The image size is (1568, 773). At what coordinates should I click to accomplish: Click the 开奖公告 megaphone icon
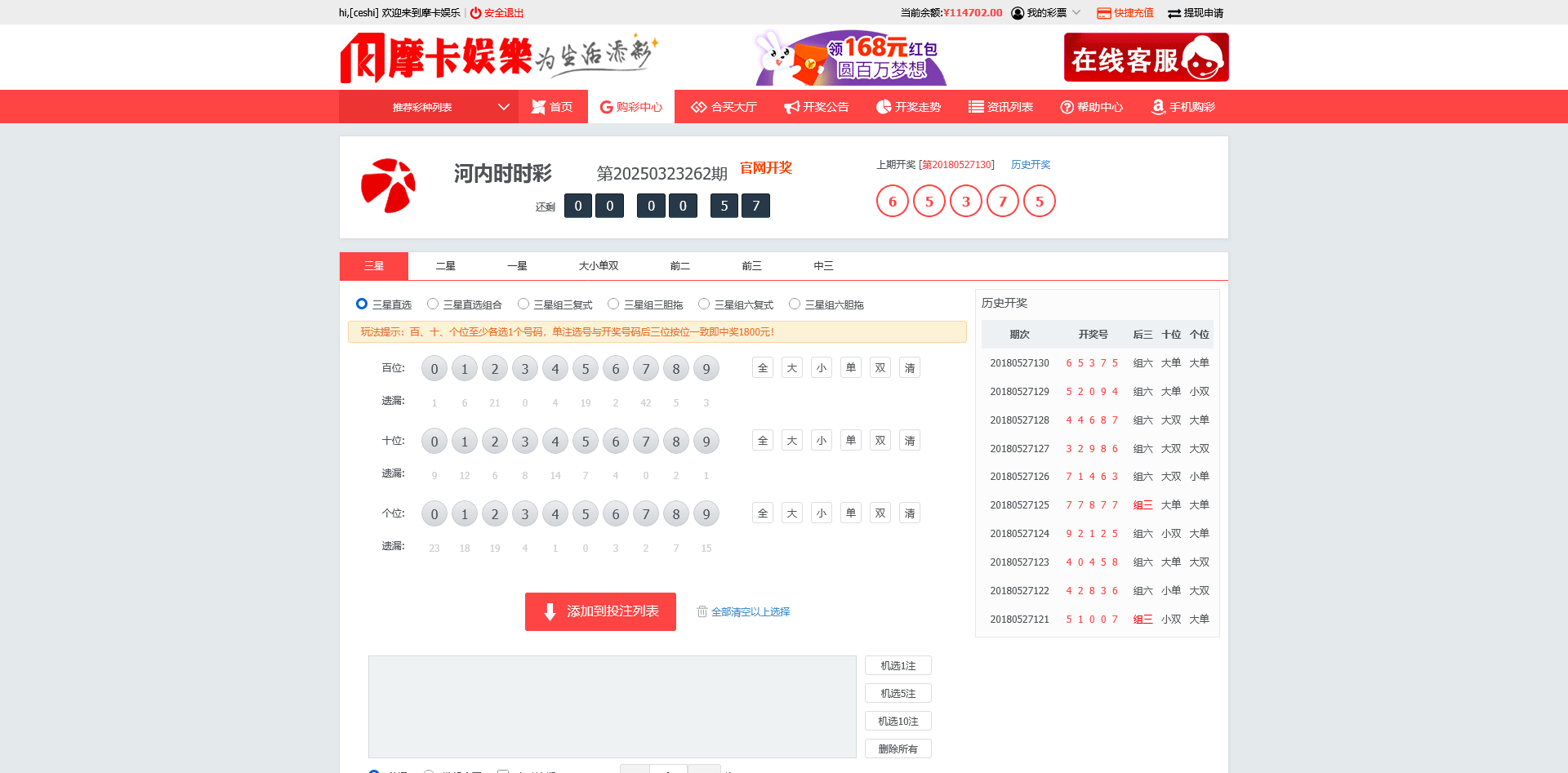tap(791, 107)
